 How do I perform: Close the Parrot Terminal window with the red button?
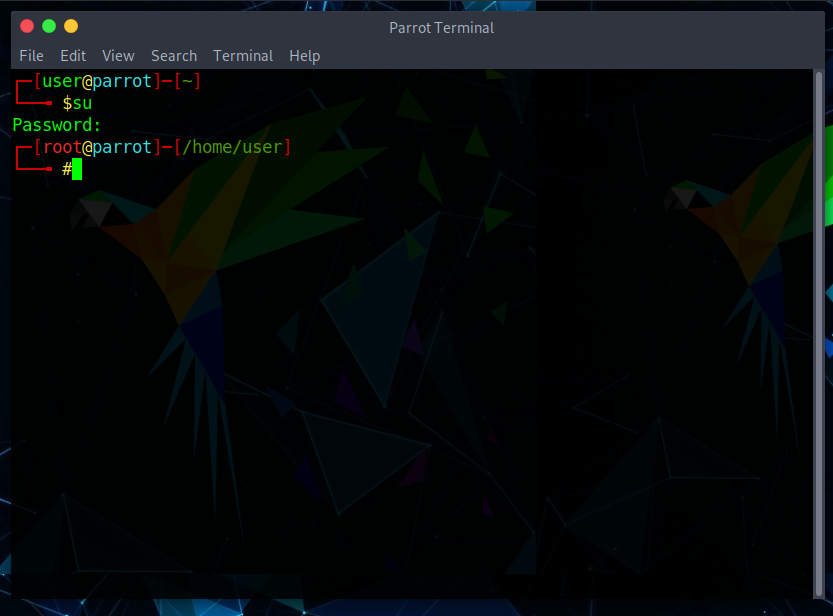(27, 26)
